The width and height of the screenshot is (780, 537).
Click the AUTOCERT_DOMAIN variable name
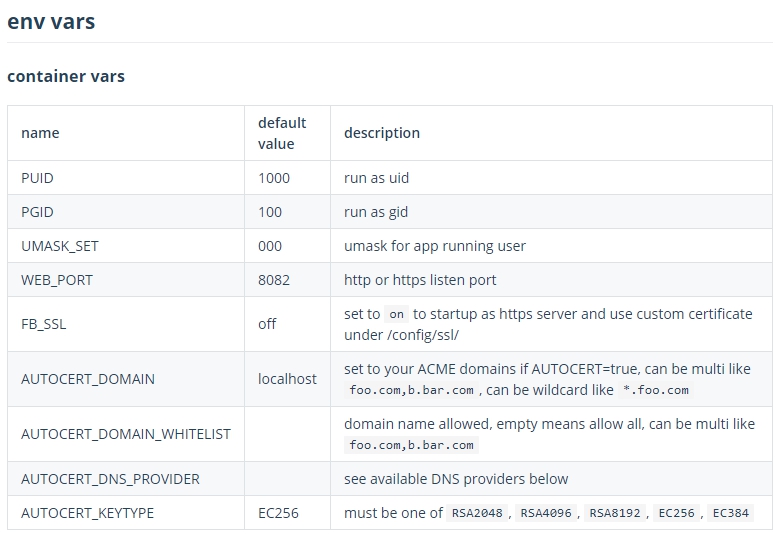point(88,379)
